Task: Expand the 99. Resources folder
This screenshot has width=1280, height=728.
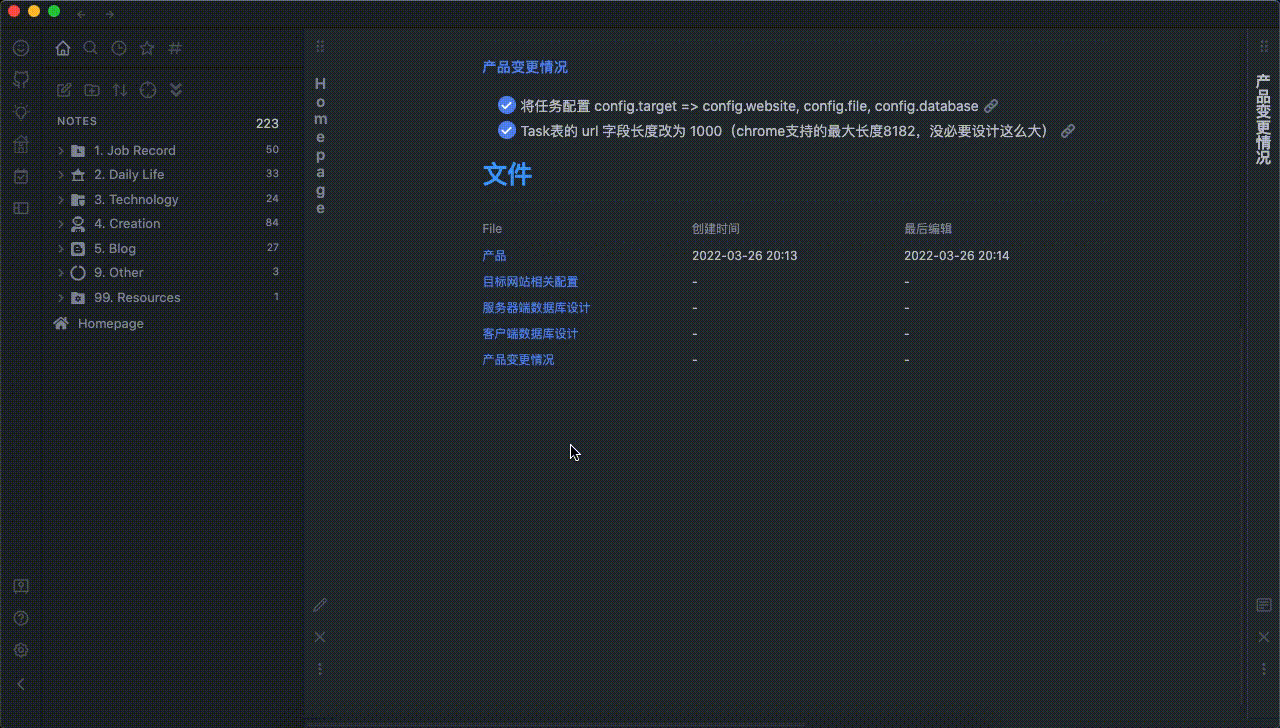Action: tap(61, 297)
